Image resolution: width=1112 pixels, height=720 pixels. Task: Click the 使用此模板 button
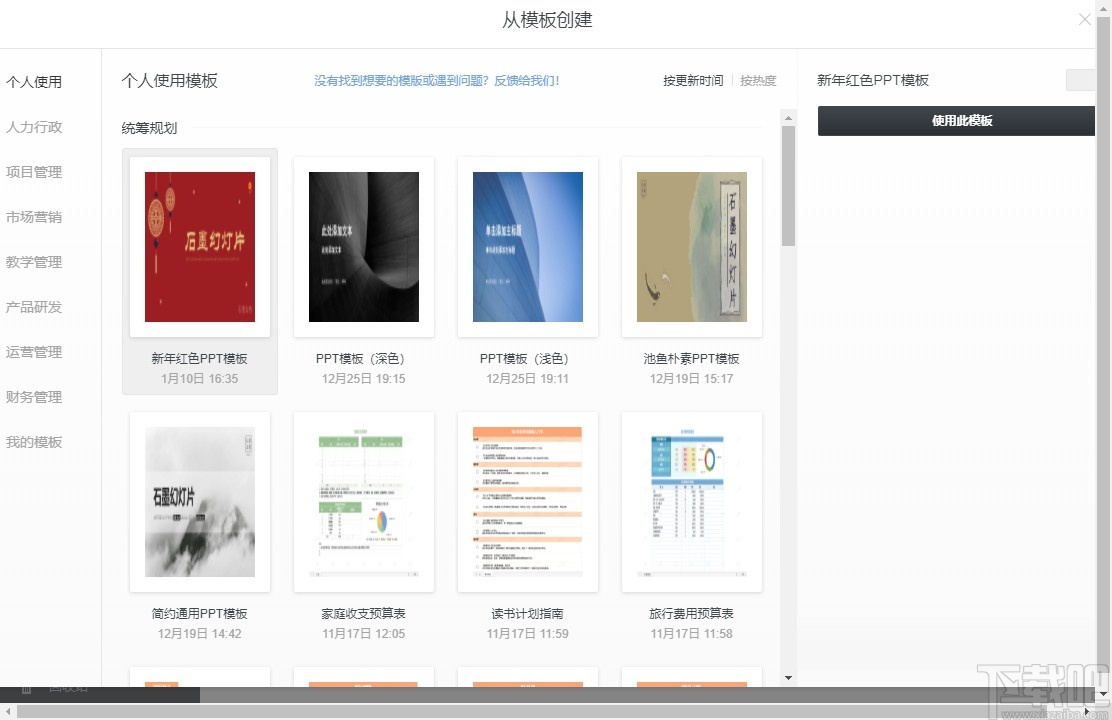click(x=957, y=121)
